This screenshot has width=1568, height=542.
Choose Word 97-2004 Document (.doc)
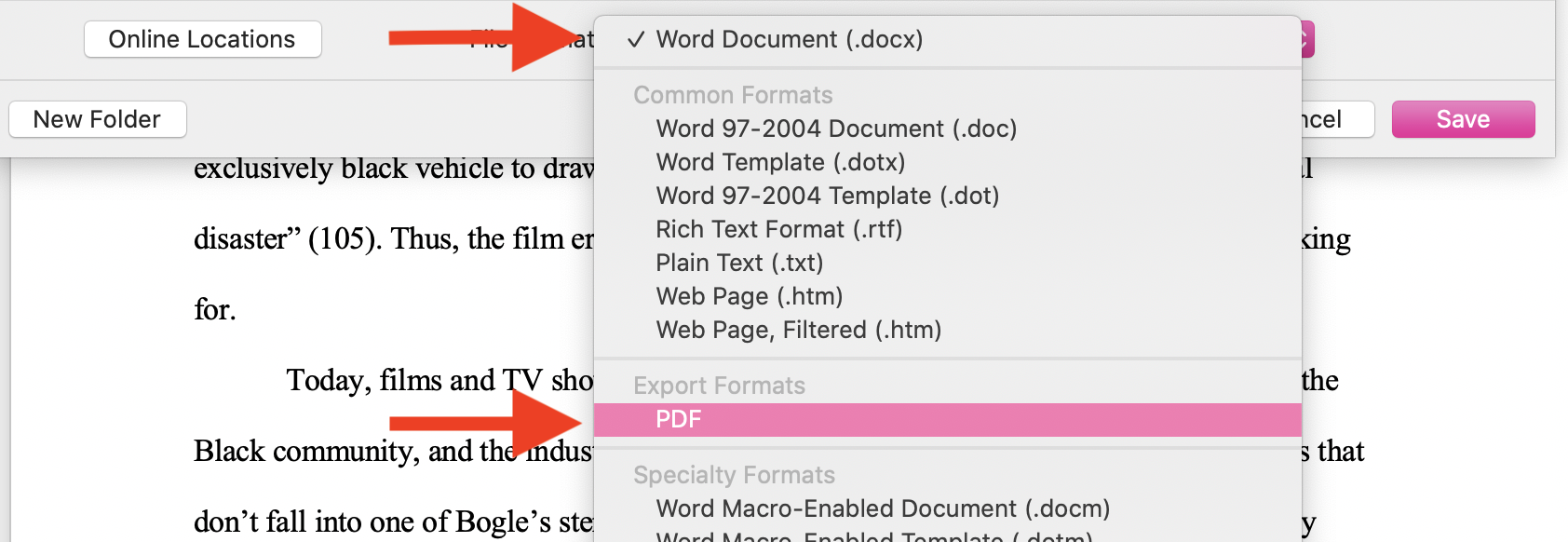pos(835,129)
